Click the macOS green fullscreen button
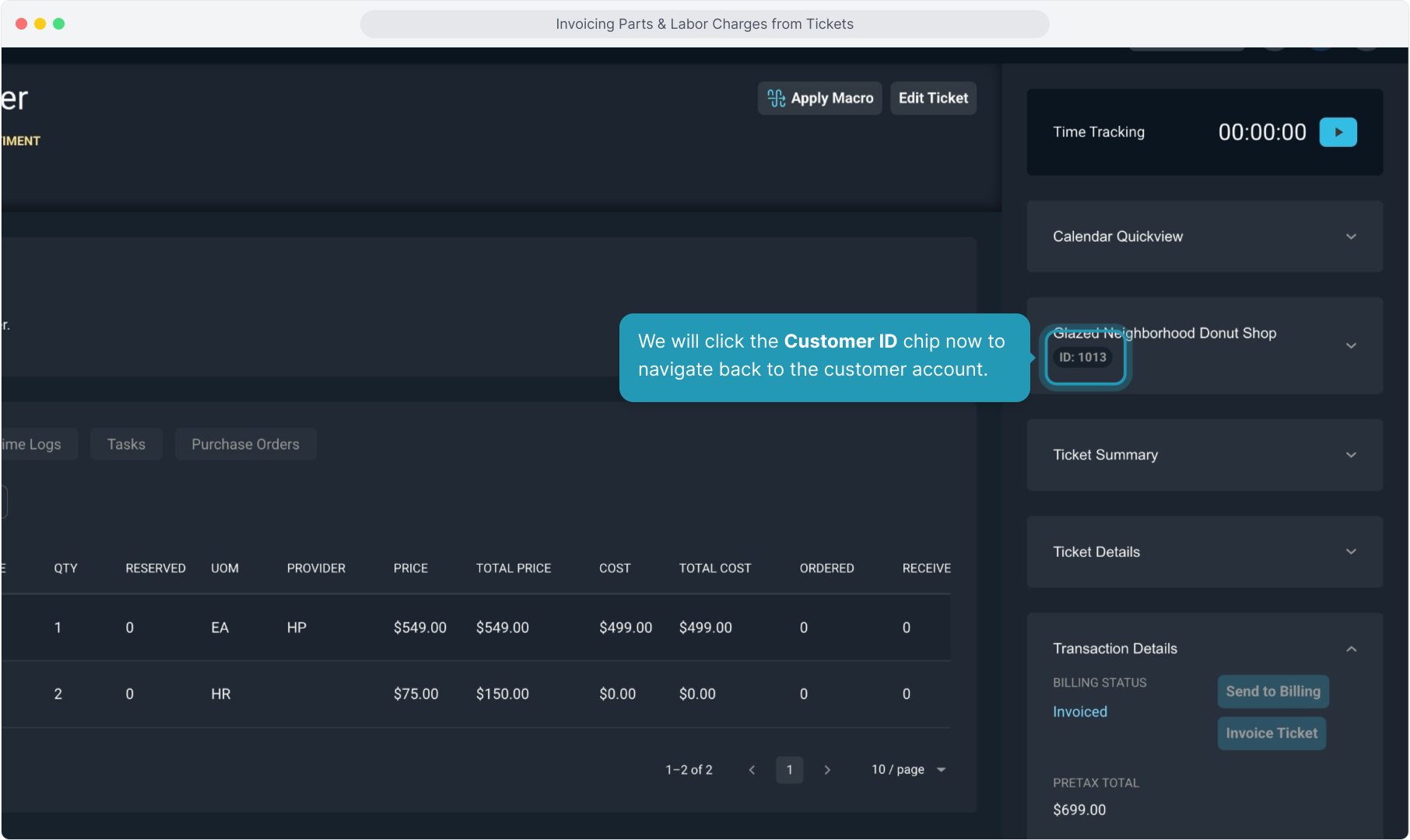This screenshot has width=1410, height=840. [58, 24]
